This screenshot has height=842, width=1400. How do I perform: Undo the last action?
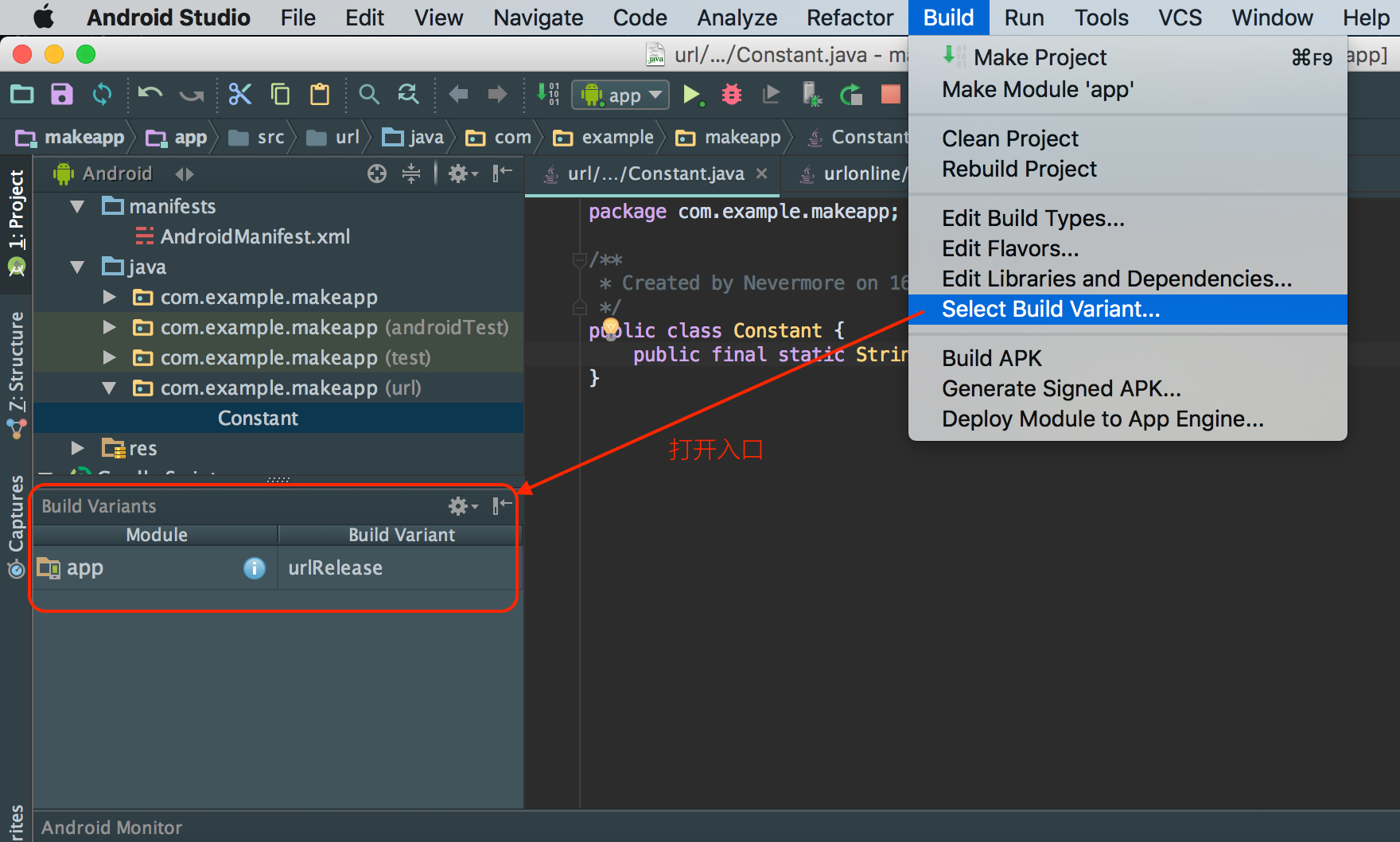click(150, 95)
